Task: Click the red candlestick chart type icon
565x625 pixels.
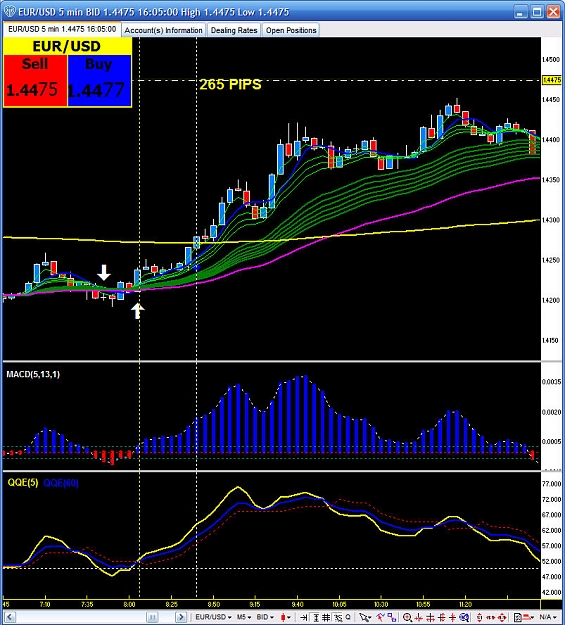Action: [283, 617]
